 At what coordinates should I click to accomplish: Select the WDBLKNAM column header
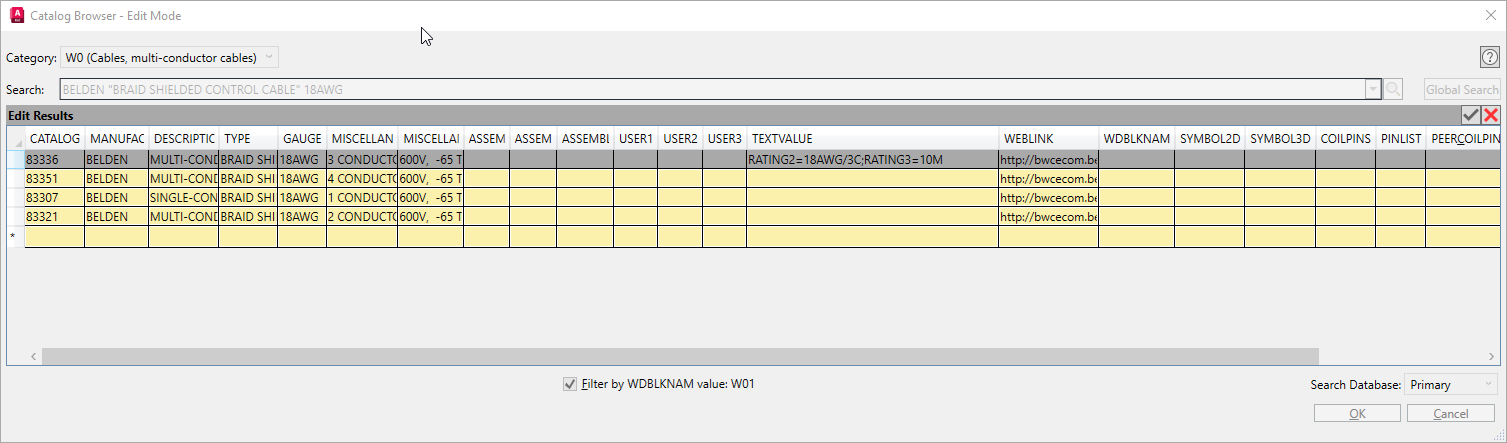pyautogui.click(x=1136, y=139)
